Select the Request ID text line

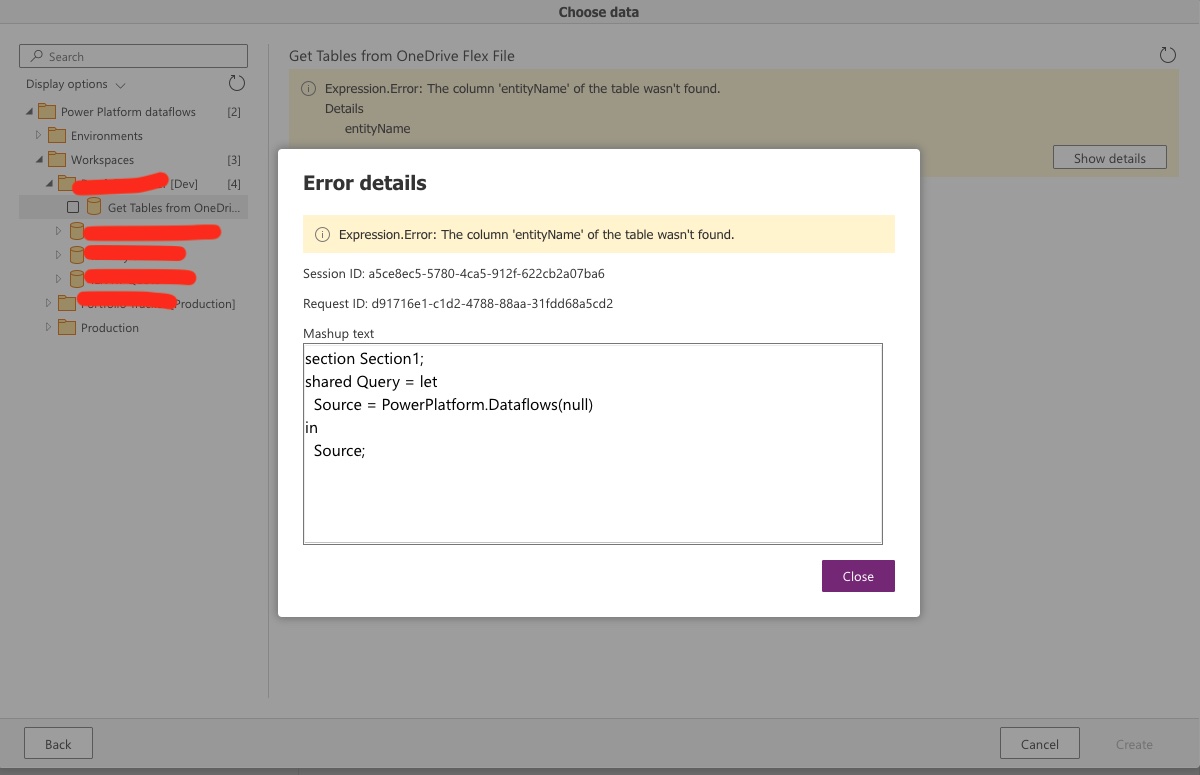point(458,303)
